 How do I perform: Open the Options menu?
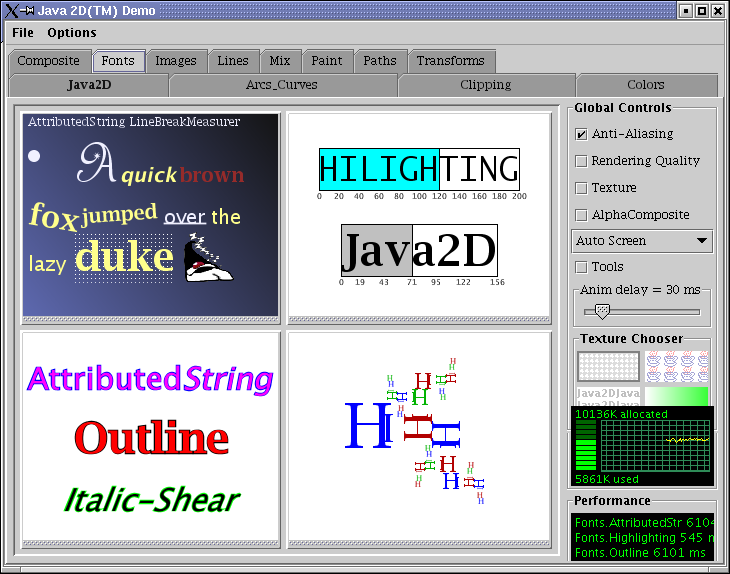(x=72, y=33)
